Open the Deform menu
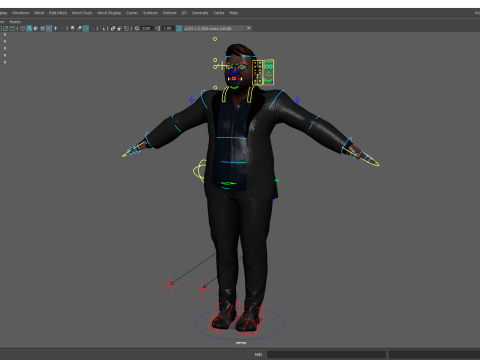 pyautogui.click(x=169, y=13)
